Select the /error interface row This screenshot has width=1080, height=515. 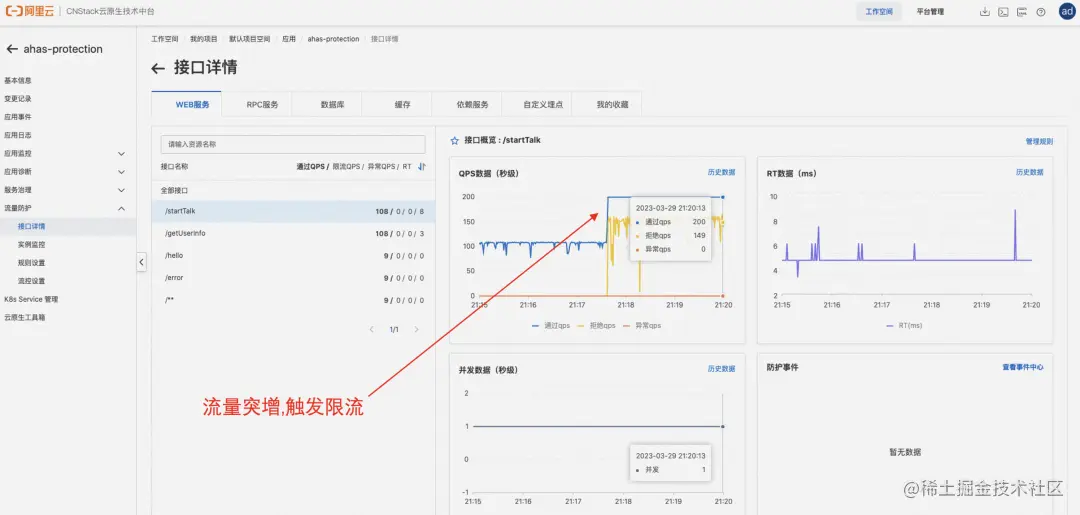tap(293, 278)
